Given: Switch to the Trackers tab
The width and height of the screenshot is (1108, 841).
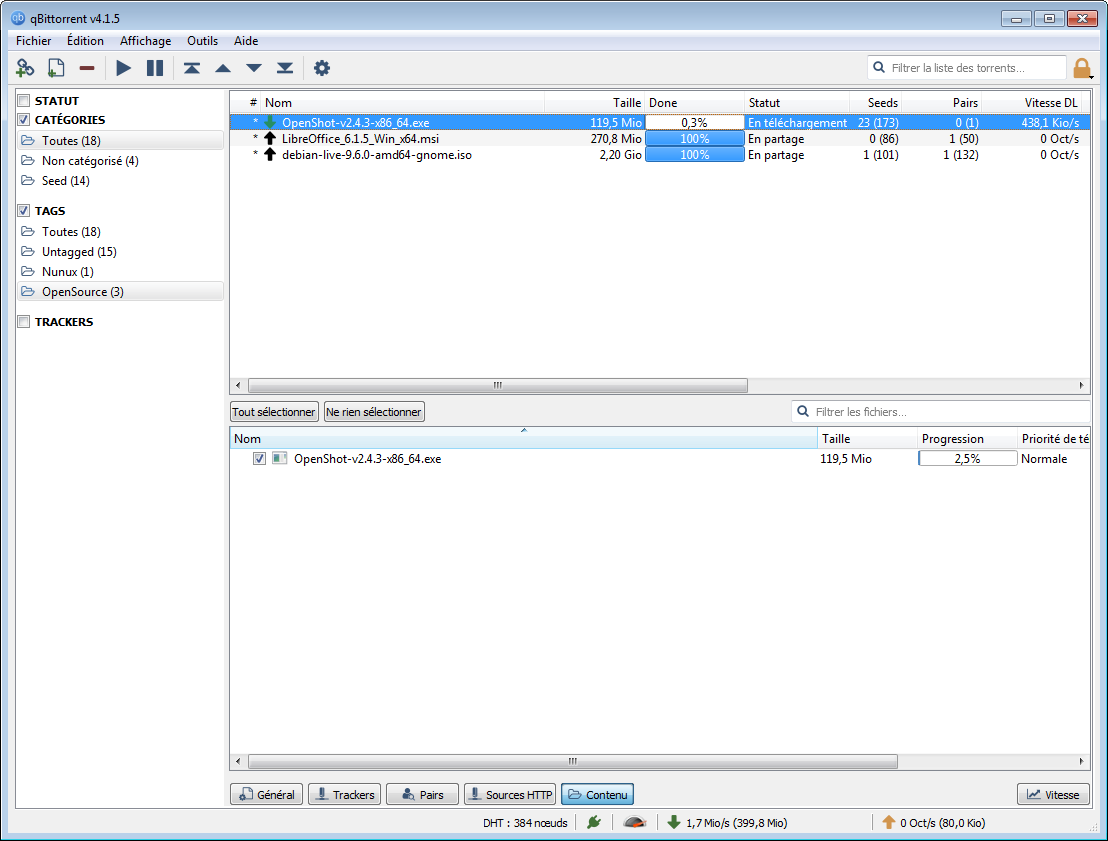Looking at the screenshot, I should [344, 795].
